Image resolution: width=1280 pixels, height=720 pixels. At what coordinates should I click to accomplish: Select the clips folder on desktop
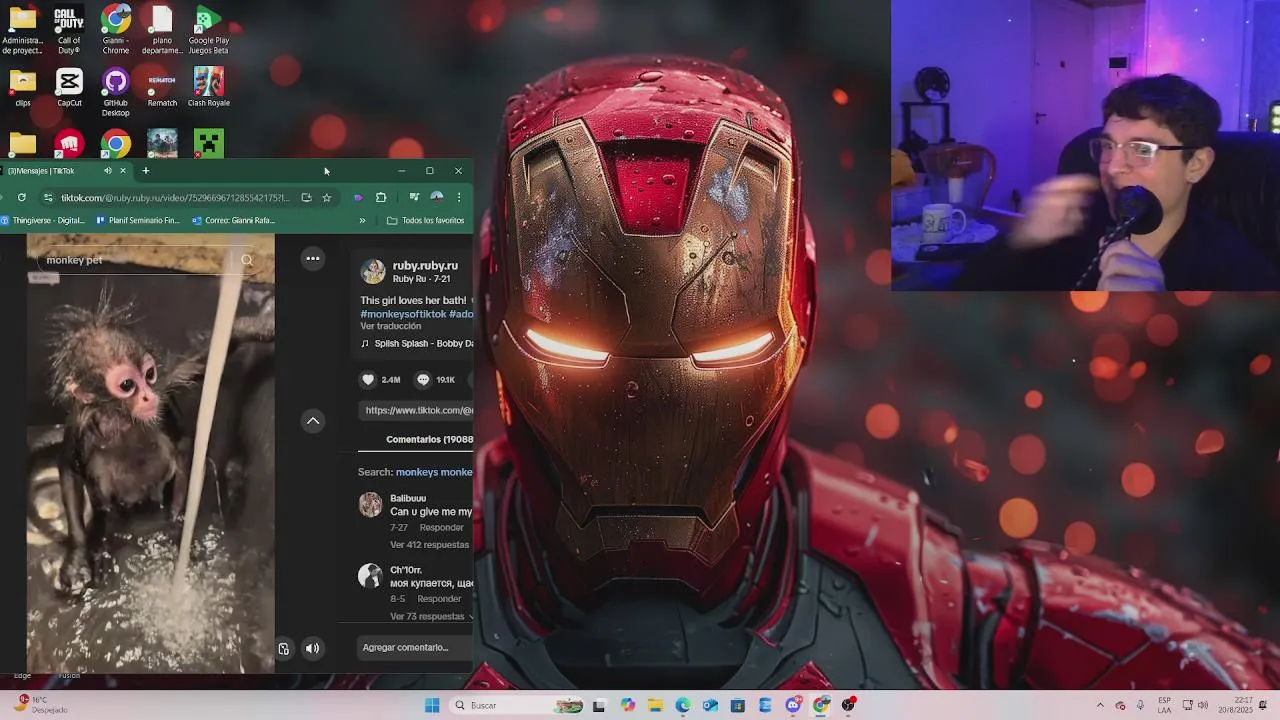pos(22,88)
